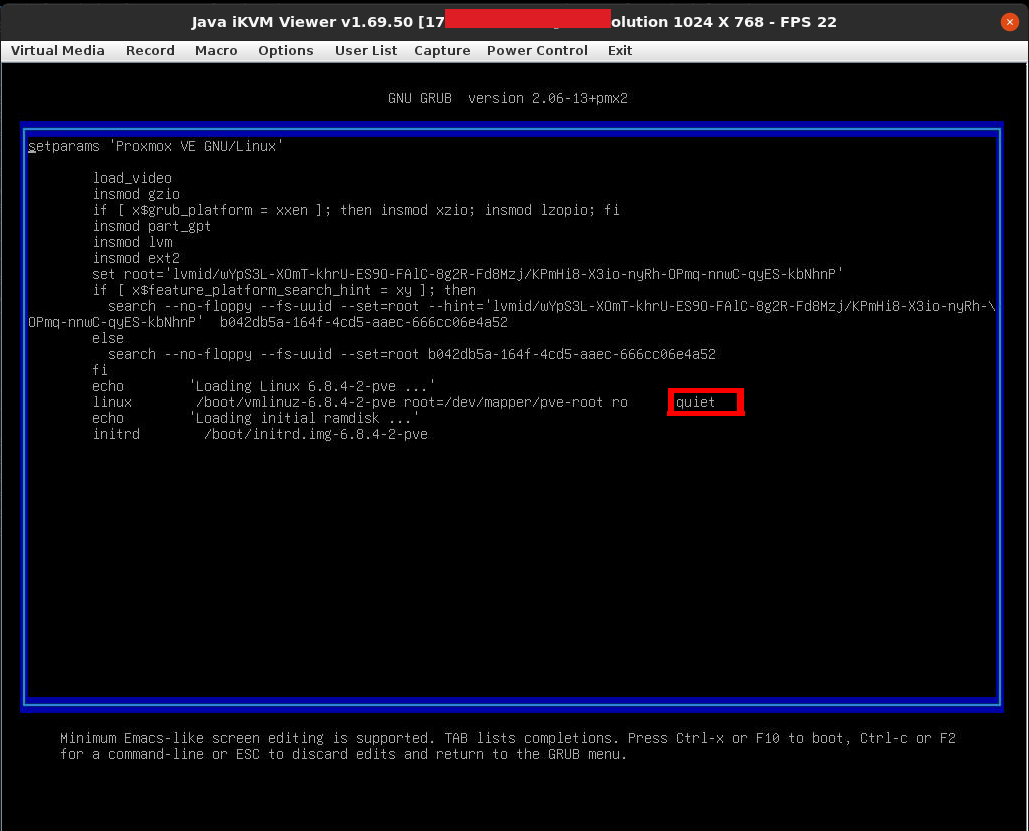The height and width of the screenshot is (831, 1029).
Task: Close the iKVM Viewer window
Action: pyautogui.click(x=1009, y=22)
